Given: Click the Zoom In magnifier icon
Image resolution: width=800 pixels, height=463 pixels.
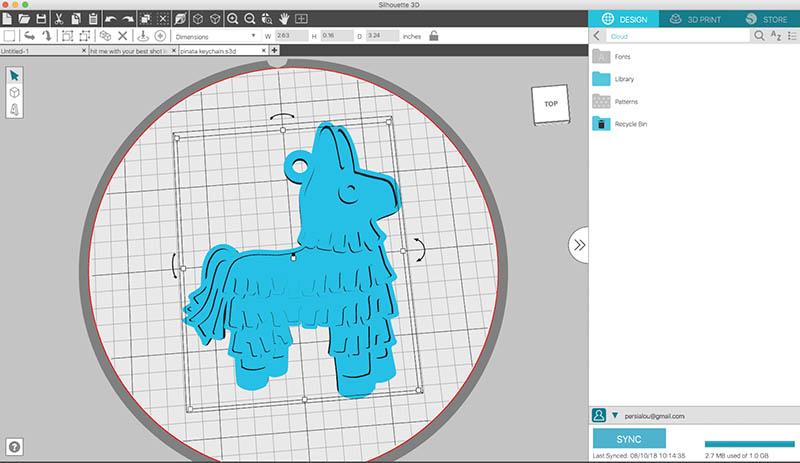Looking at the screenshot, I should click(232, 18).
